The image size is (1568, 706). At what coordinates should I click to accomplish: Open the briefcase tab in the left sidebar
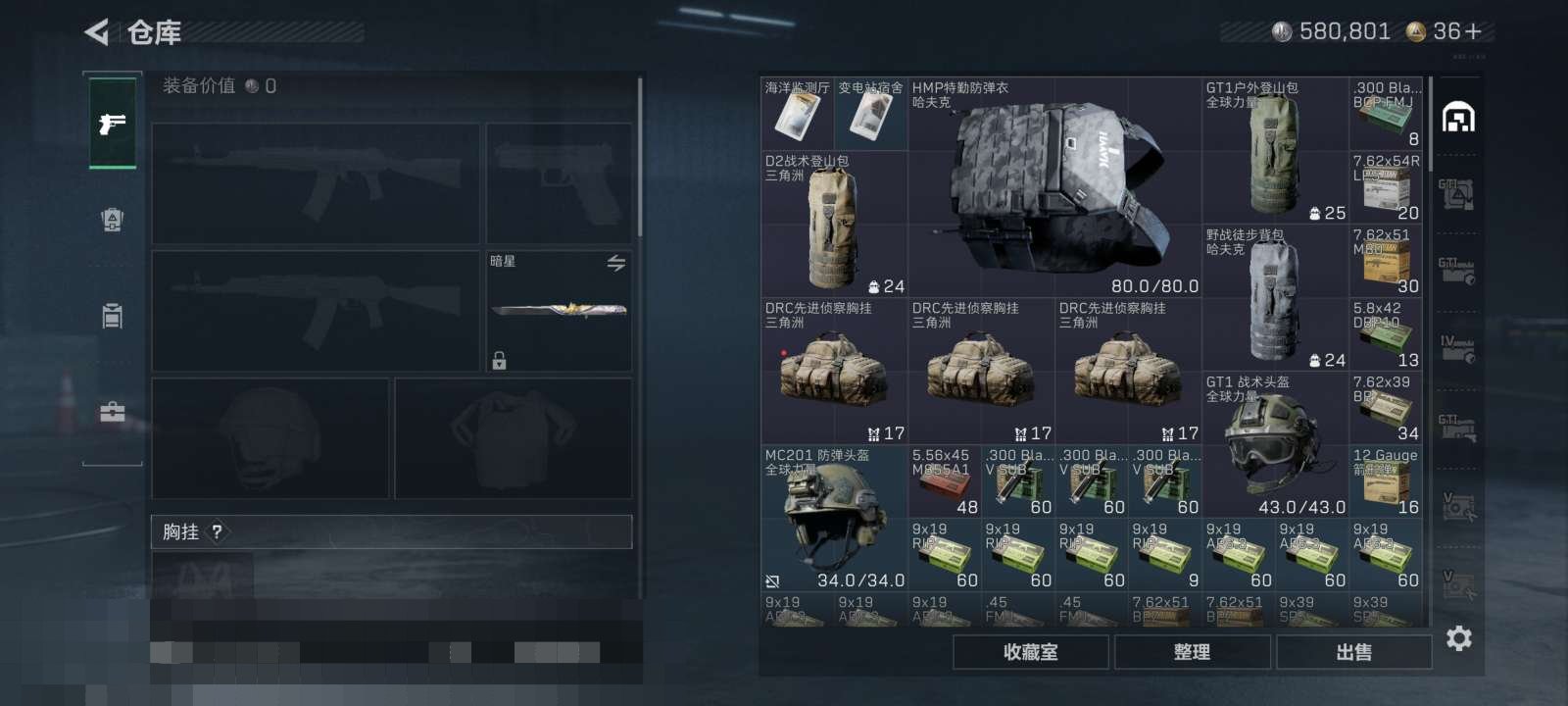[113, 411]
